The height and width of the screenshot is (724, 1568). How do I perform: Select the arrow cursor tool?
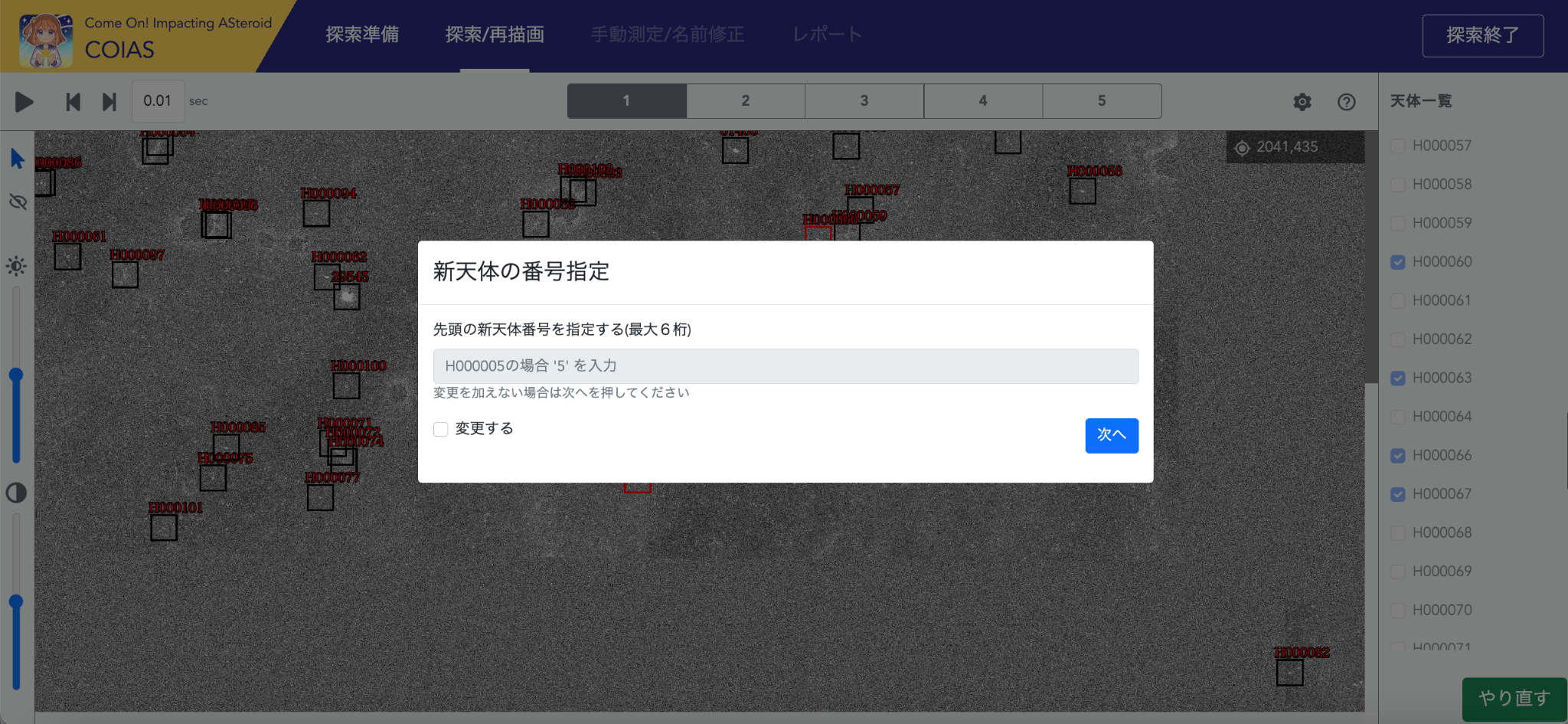18,159
